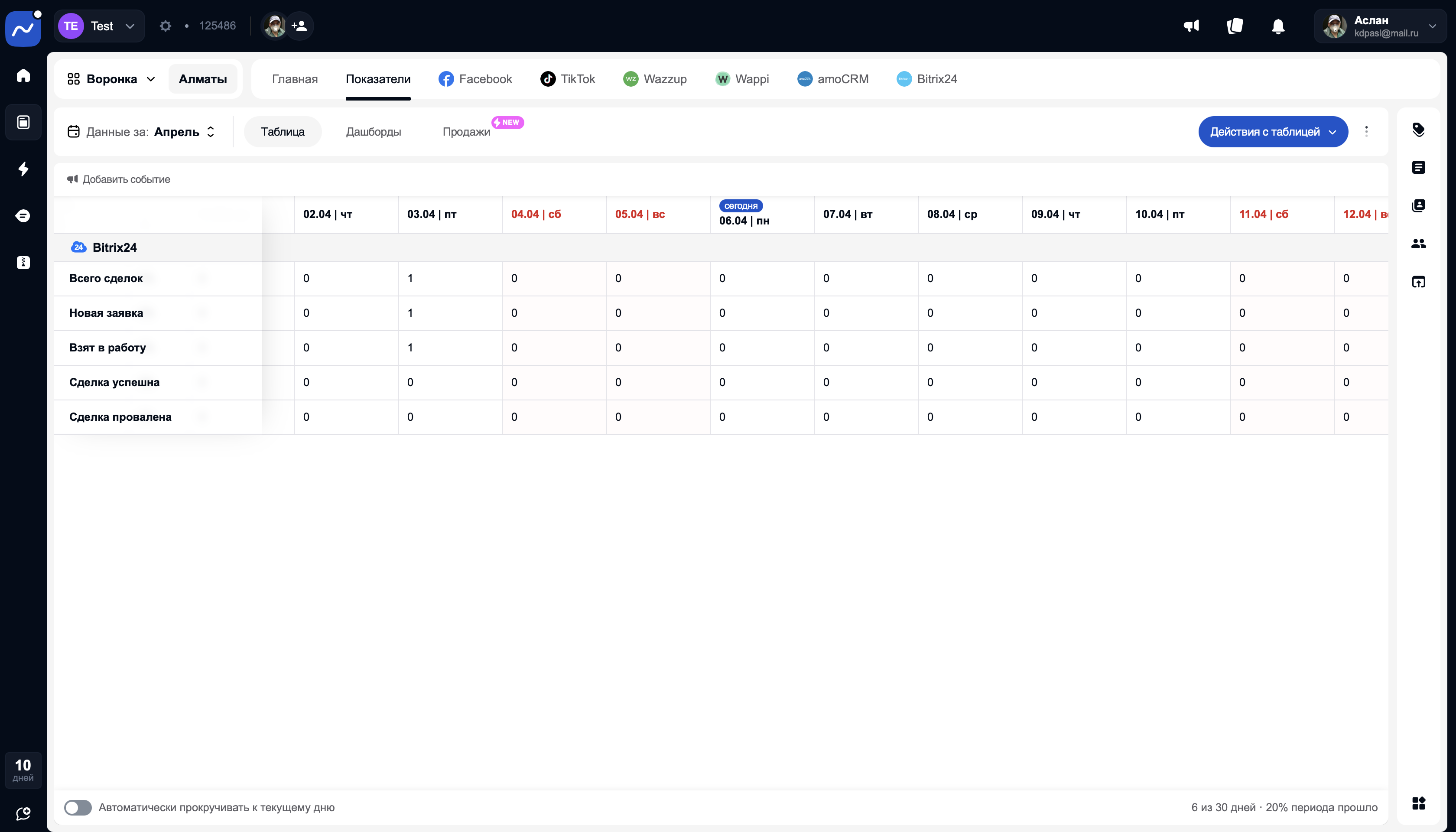Select the Алматы funnel button

[203, 79]
